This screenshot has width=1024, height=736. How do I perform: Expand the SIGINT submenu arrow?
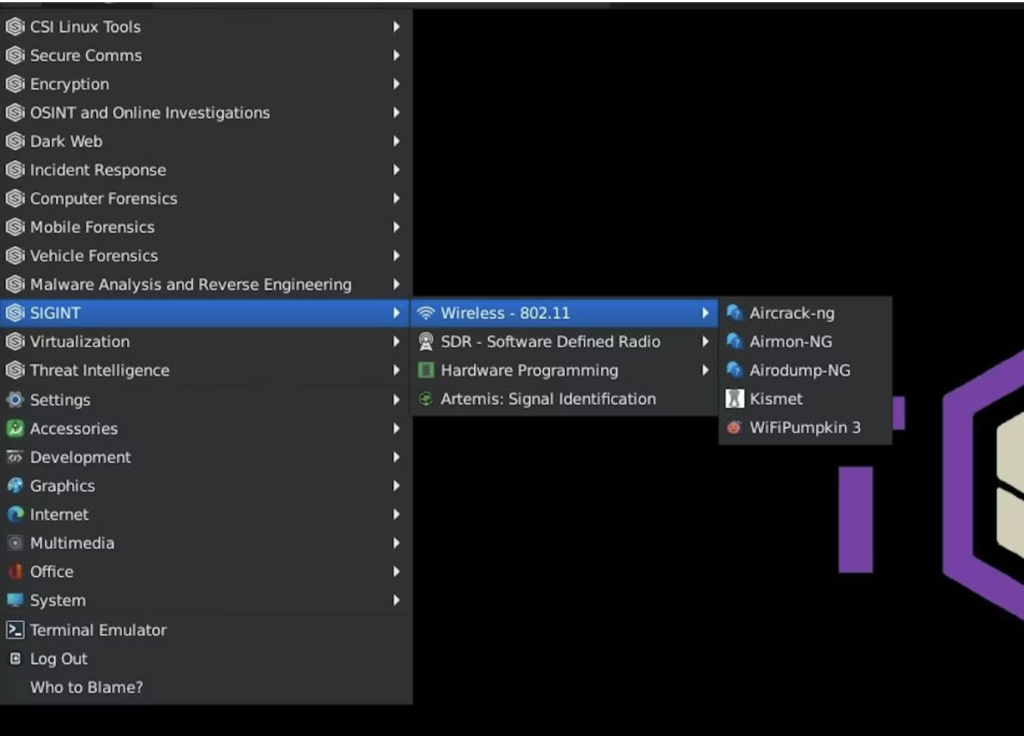click(396, 313)
